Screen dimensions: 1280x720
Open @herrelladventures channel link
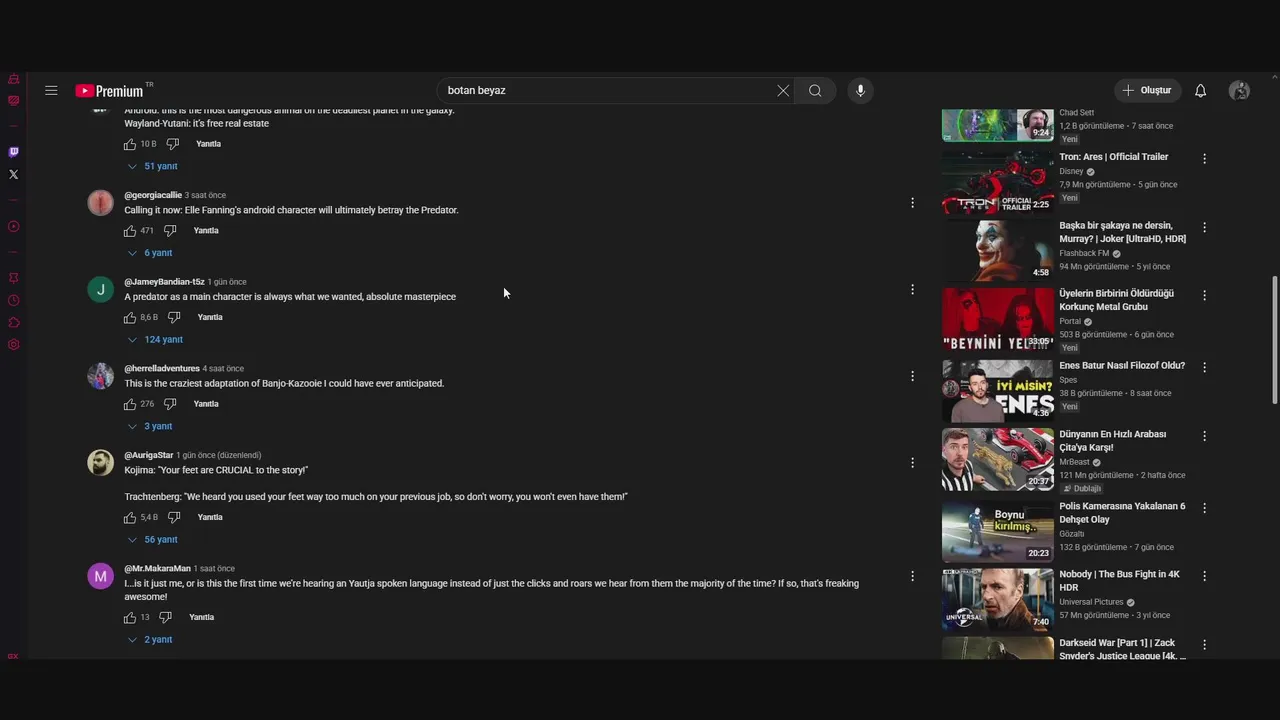point(162,369)
